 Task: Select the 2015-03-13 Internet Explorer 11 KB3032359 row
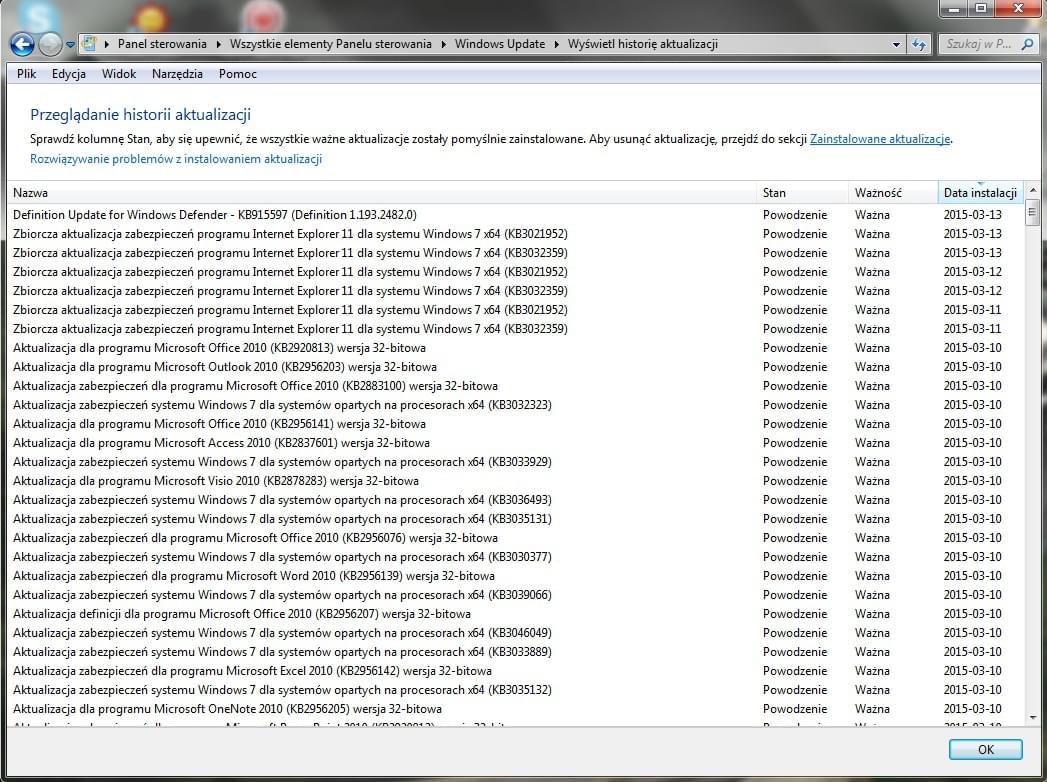coord(514,253)
